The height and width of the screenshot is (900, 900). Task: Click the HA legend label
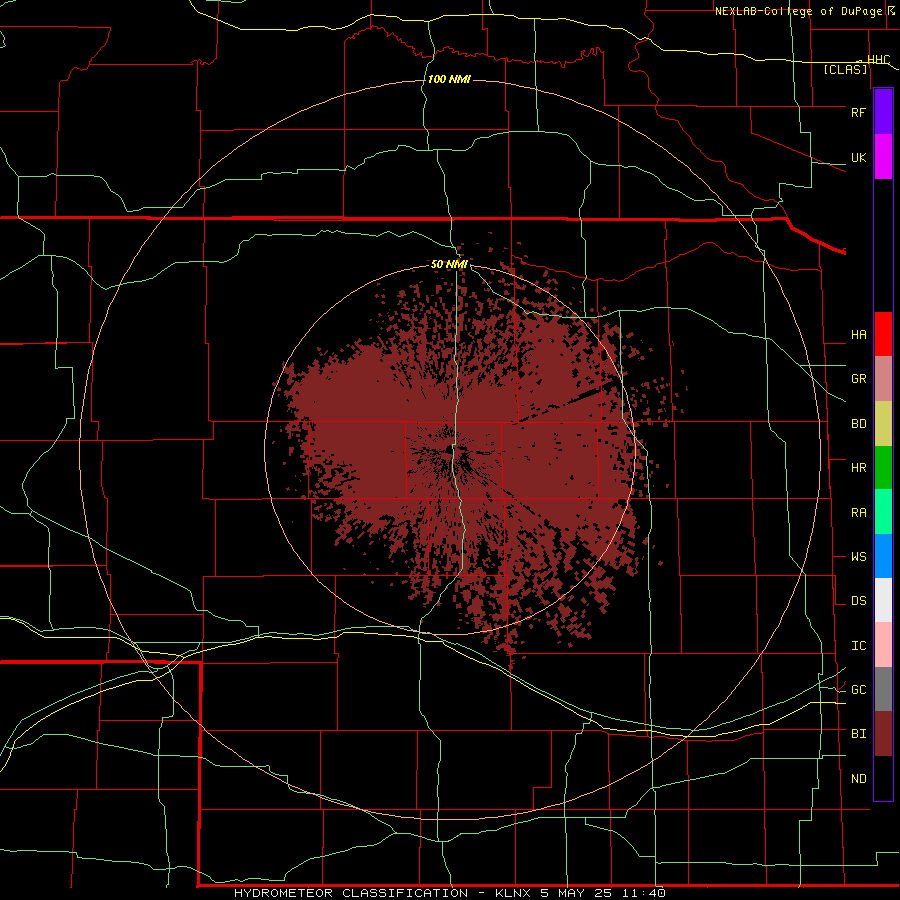coord(858,335)
